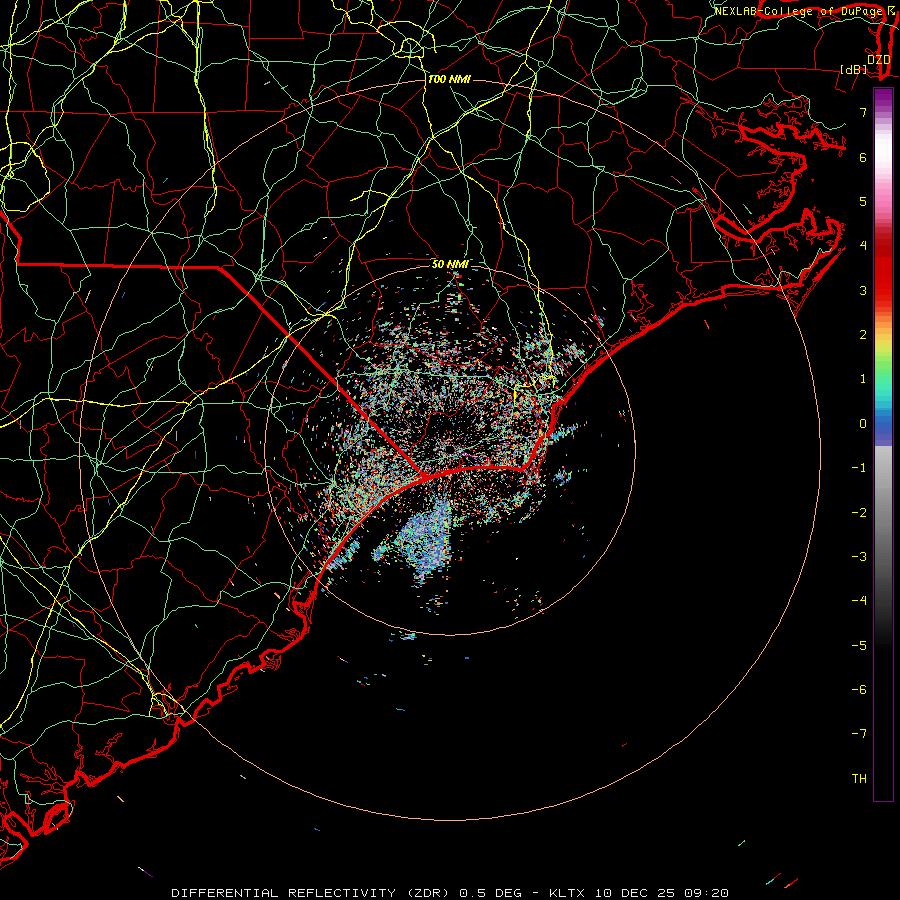
Task: Click the '[dB]' unit label
Action: pyautogui.click(x=854, y=69)
